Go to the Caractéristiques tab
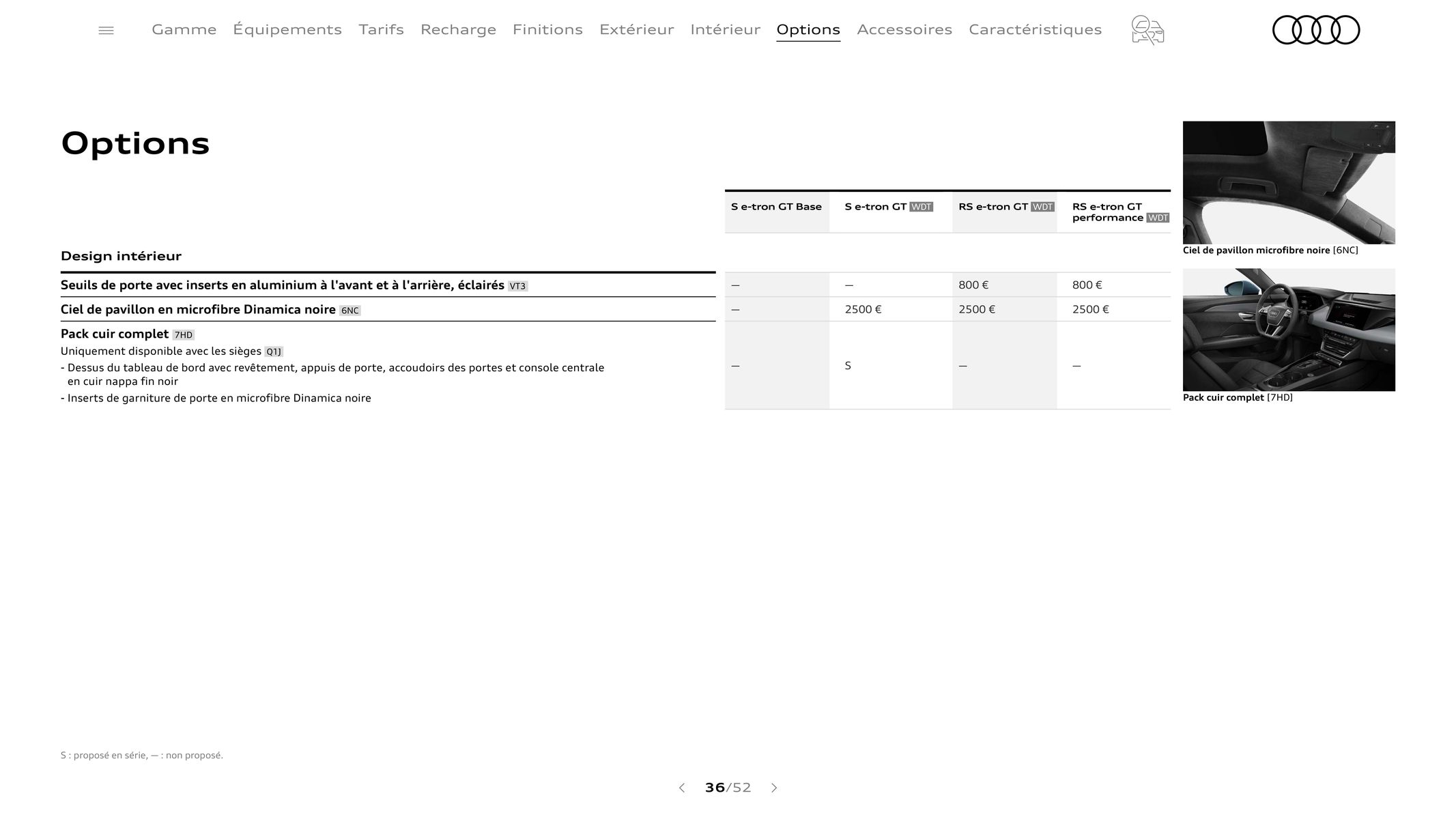The height and width of the screenshot is (819, 1456). 1035,29
